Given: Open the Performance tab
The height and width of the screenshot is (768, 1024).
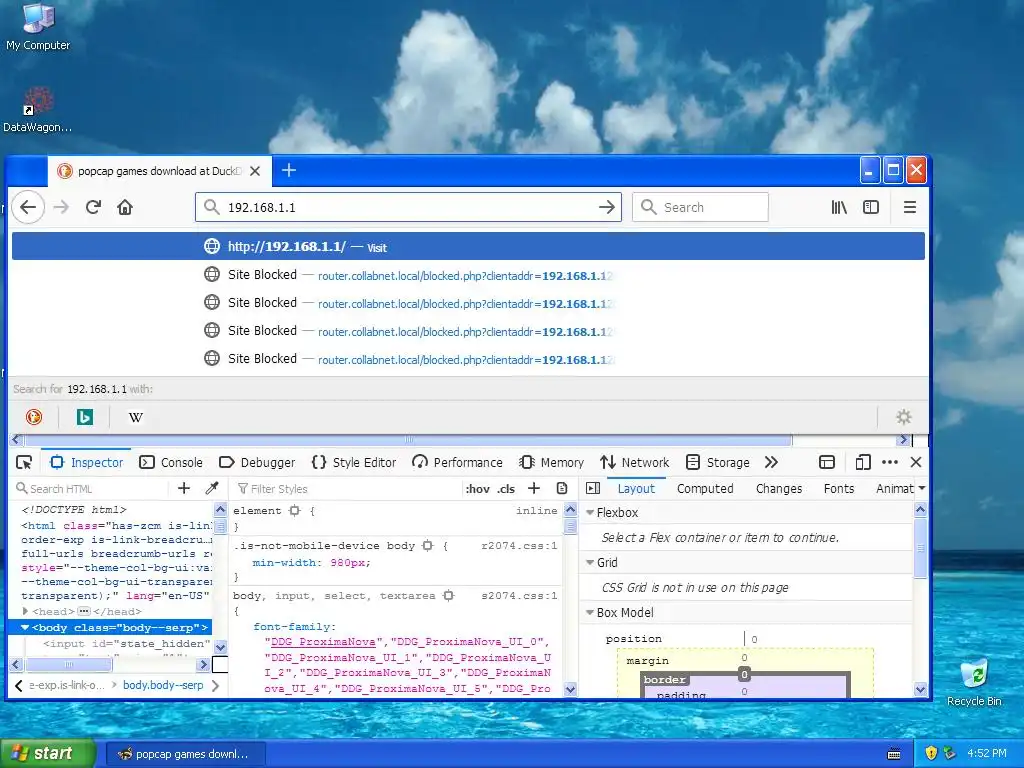Looking at the screenshot, I should tap(457, 462).
